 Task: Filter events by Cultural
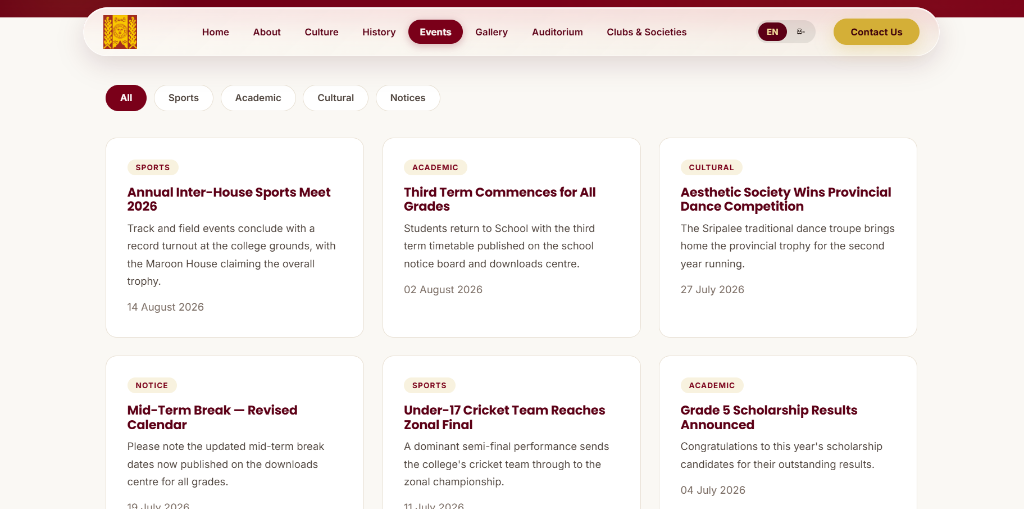click(336, 98)
